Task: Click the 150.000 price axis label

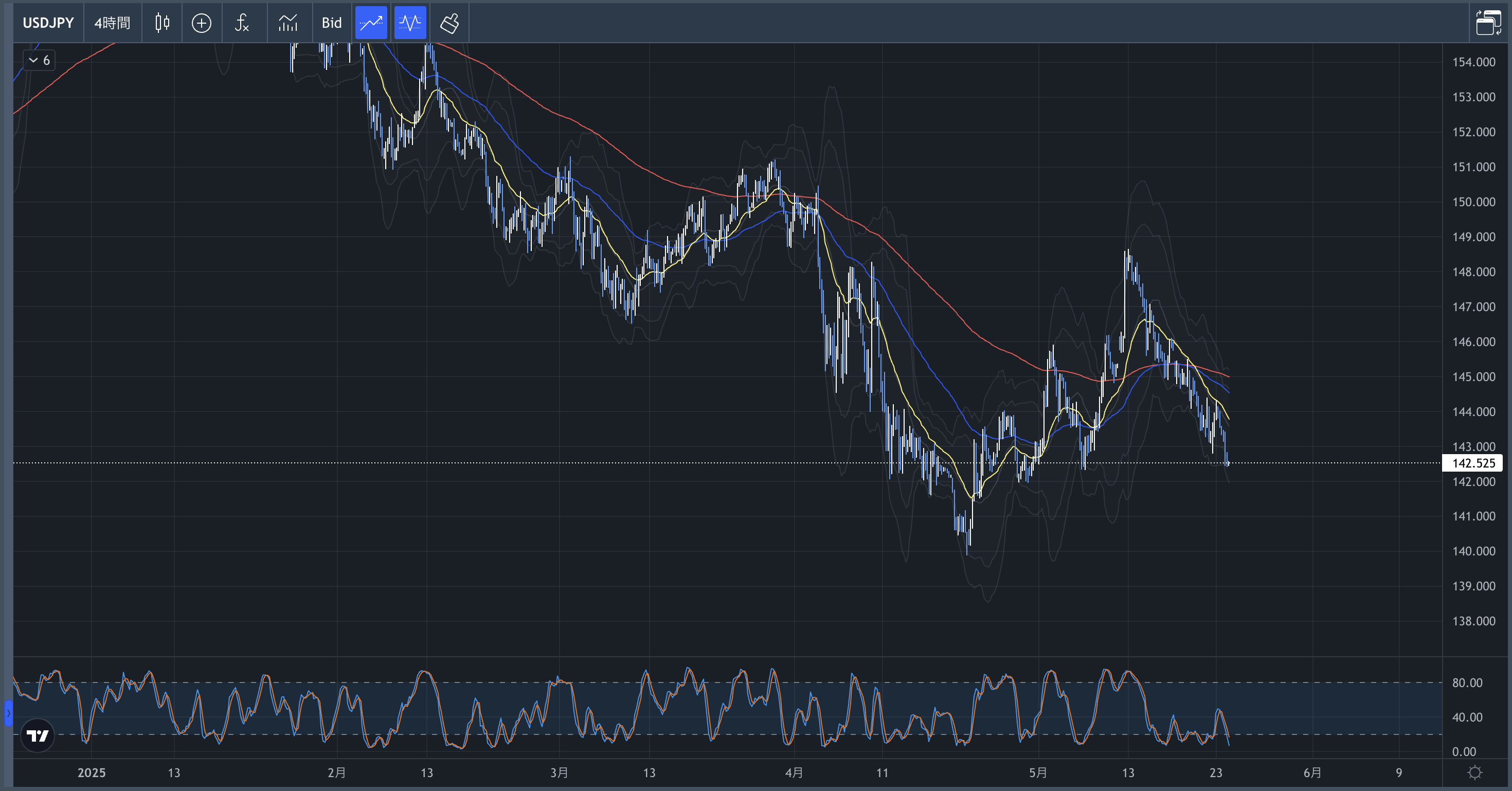Action: pos(1473,202)
